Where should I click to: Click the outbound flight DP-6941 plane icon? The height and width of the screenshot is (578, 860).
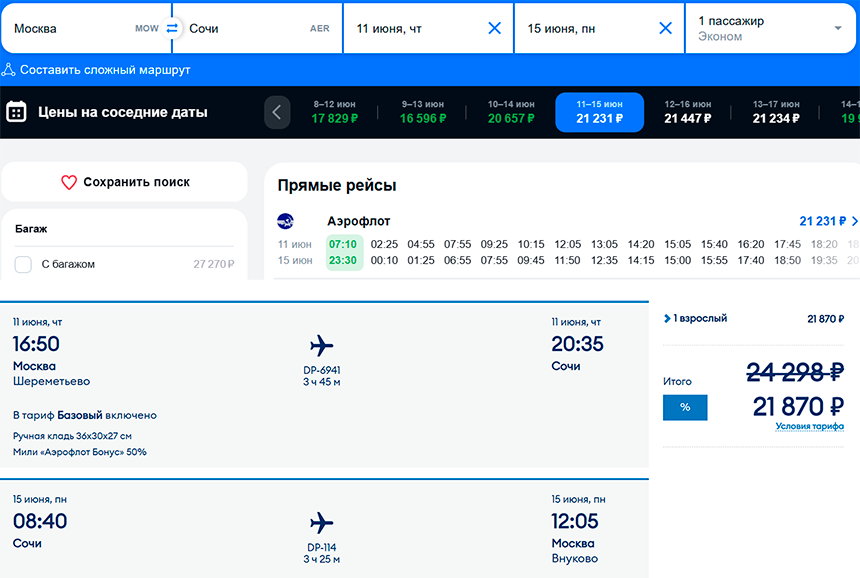[x=321, y=346]
